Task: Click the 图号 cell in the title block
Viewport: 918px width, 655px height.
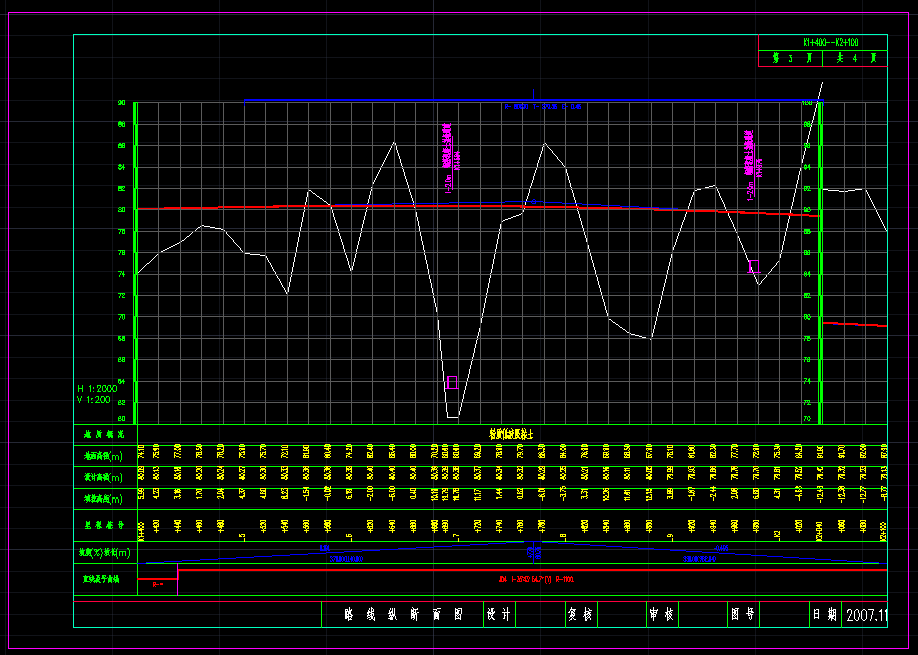Action: click(x=742, y=615)
